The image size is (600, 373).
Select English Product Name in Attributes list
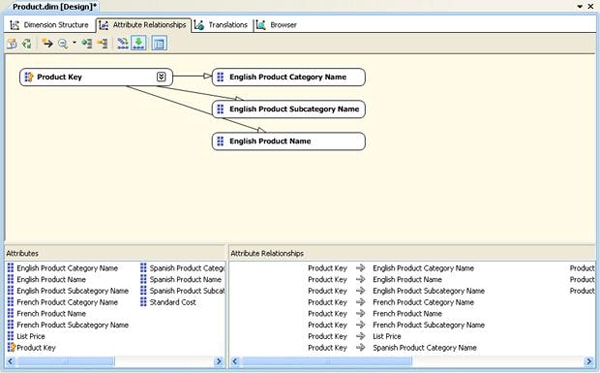(51, 279)
